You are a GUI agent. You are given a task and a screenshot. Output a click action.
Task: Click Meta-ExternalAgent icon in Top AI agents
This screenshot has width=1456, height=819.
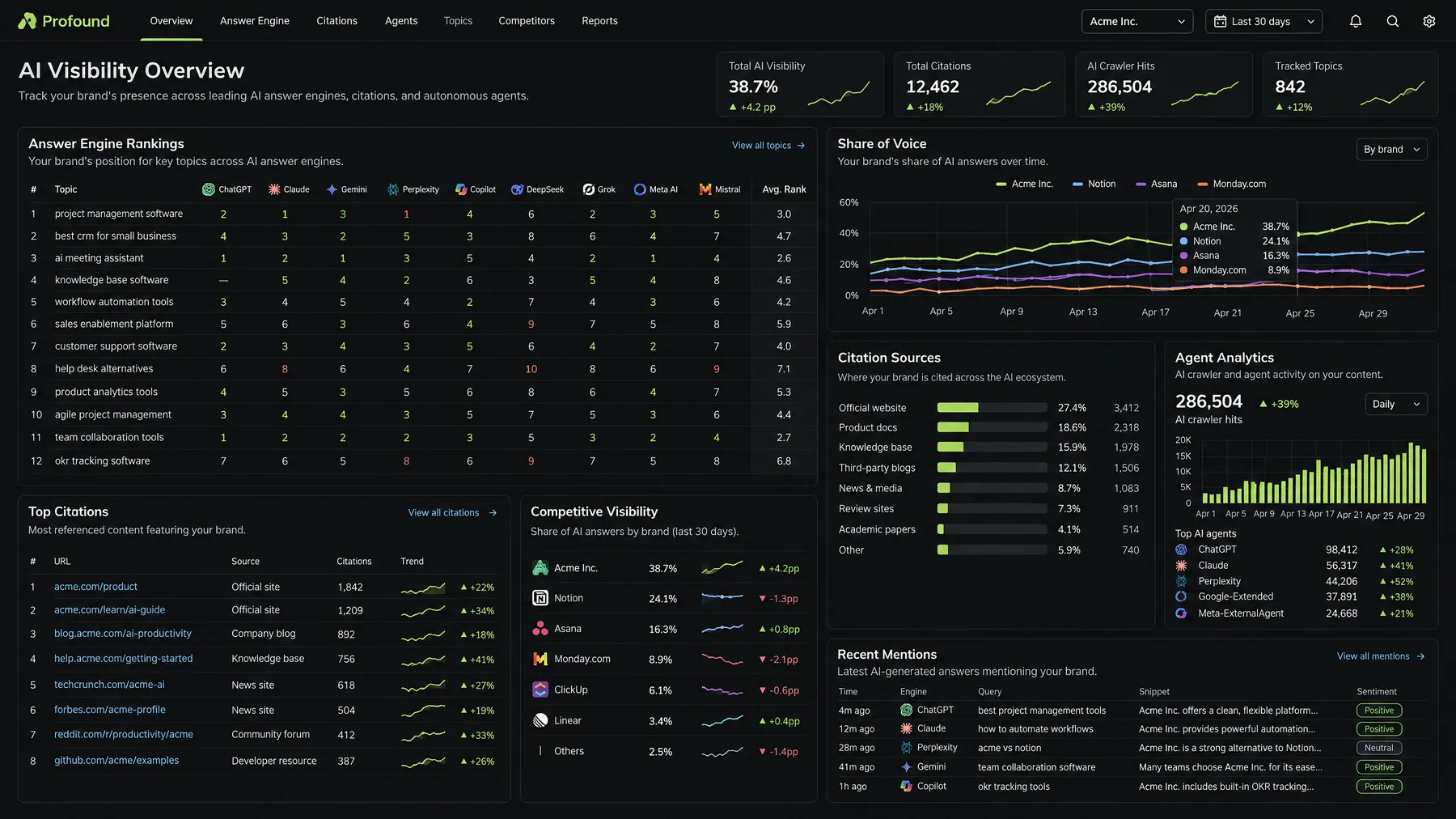(1181, 613)
